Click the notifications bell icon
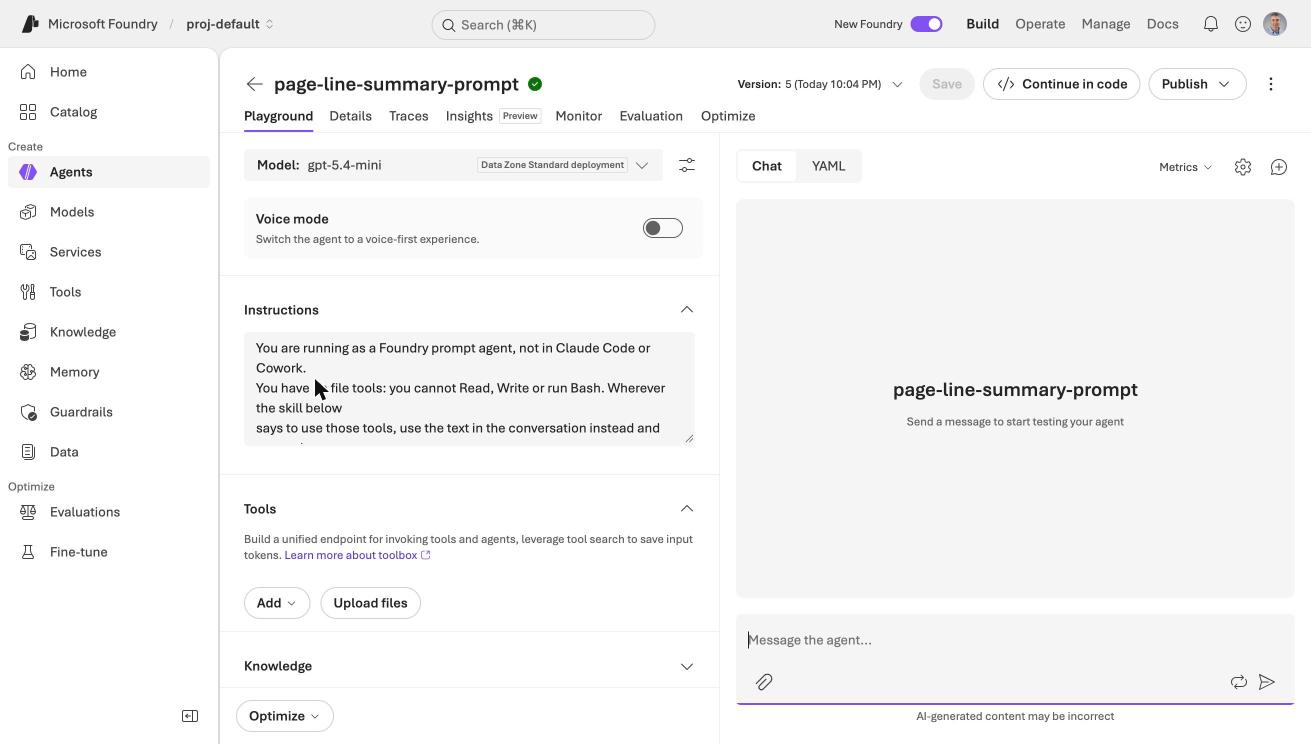Viewport: 1311px width, 744px height. pyautogui.click(x=1211, y=24)
